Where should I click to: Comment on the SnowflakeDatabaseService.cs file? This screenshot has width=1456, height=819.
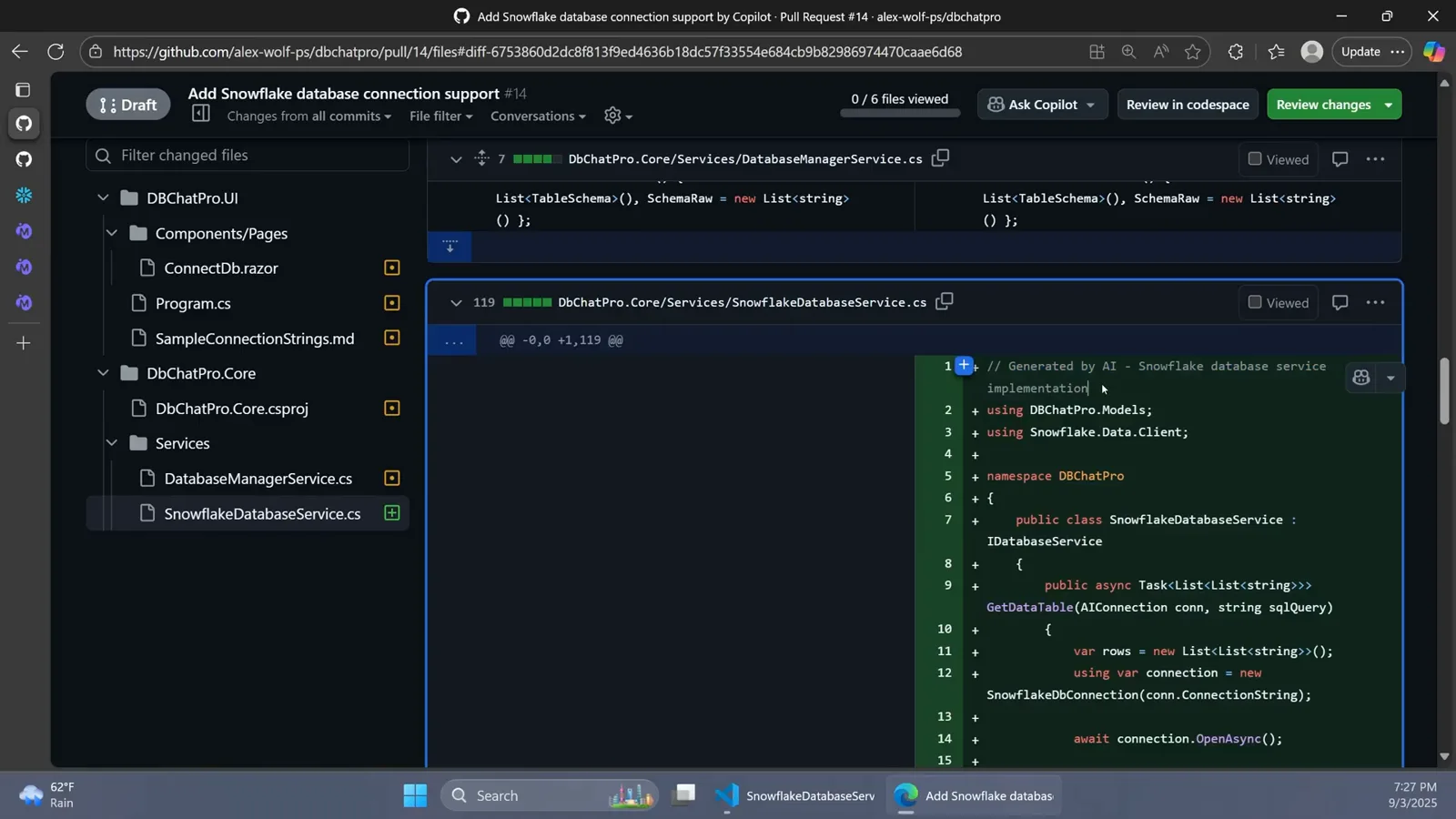[x=1340, y=302]
